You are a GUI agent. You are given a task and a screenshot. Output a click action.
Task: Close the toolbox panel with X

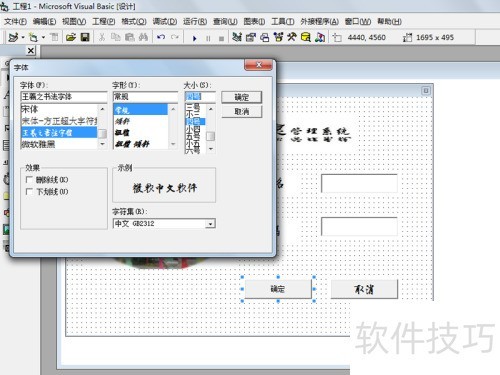(31, 51)
